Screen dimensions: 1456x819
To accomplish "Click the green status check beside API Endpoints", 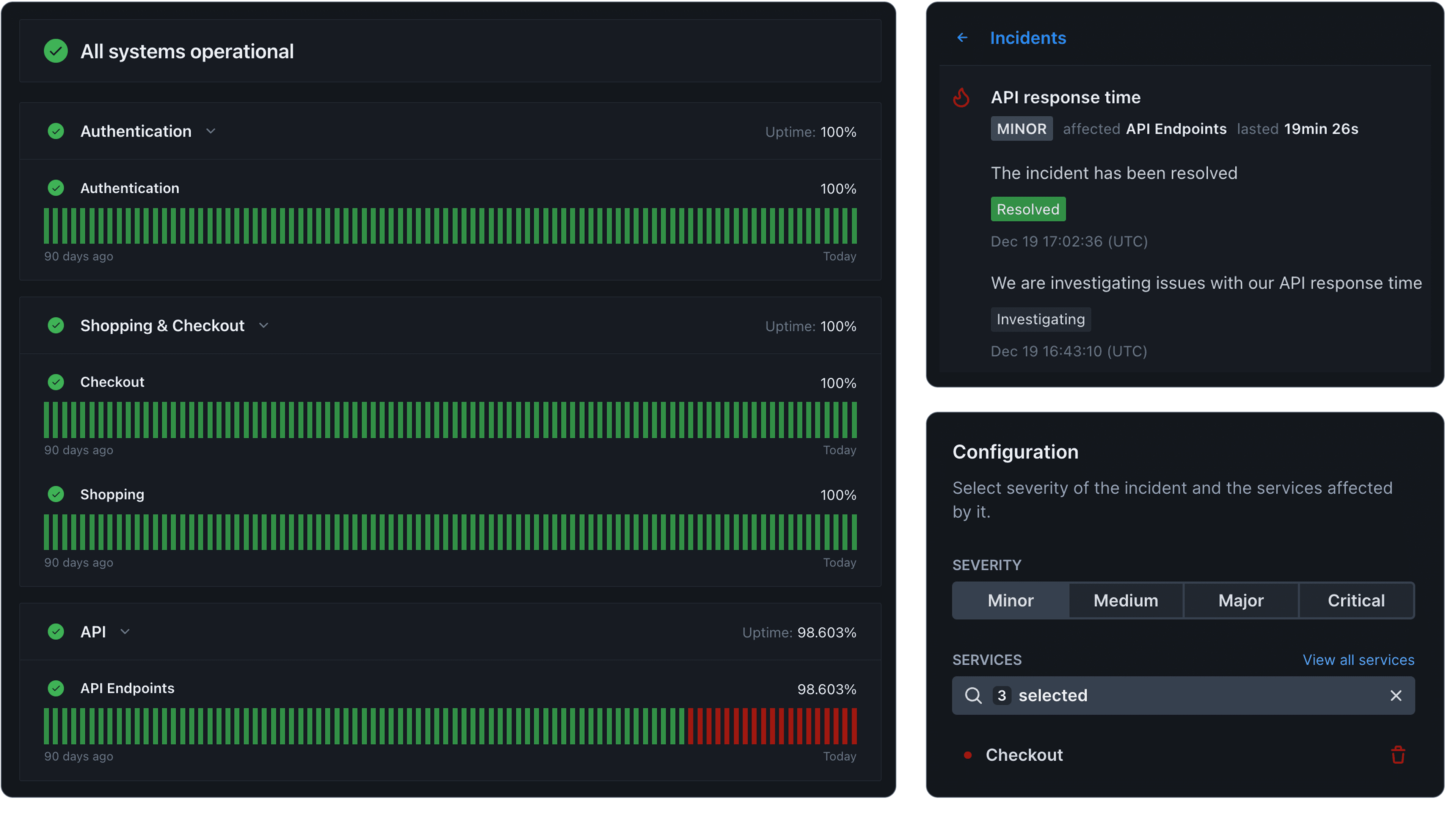I will (x=56, y=689).
